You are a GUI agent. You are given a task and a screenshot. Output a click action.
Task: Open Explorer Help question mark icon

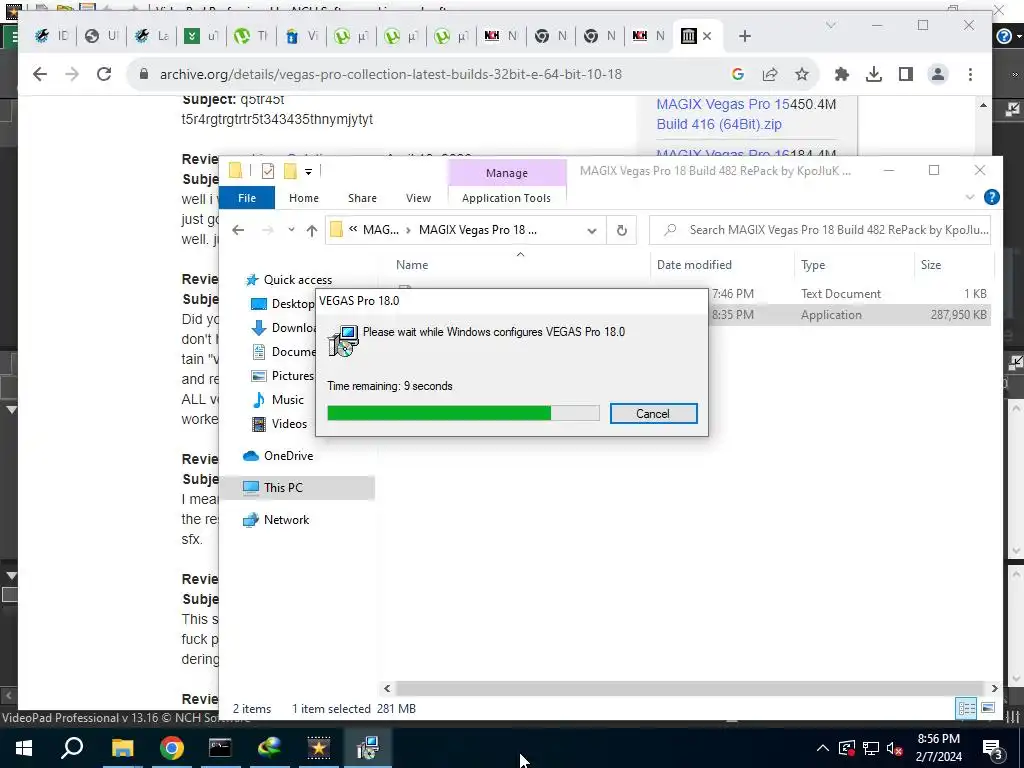(x=991, y=197)
